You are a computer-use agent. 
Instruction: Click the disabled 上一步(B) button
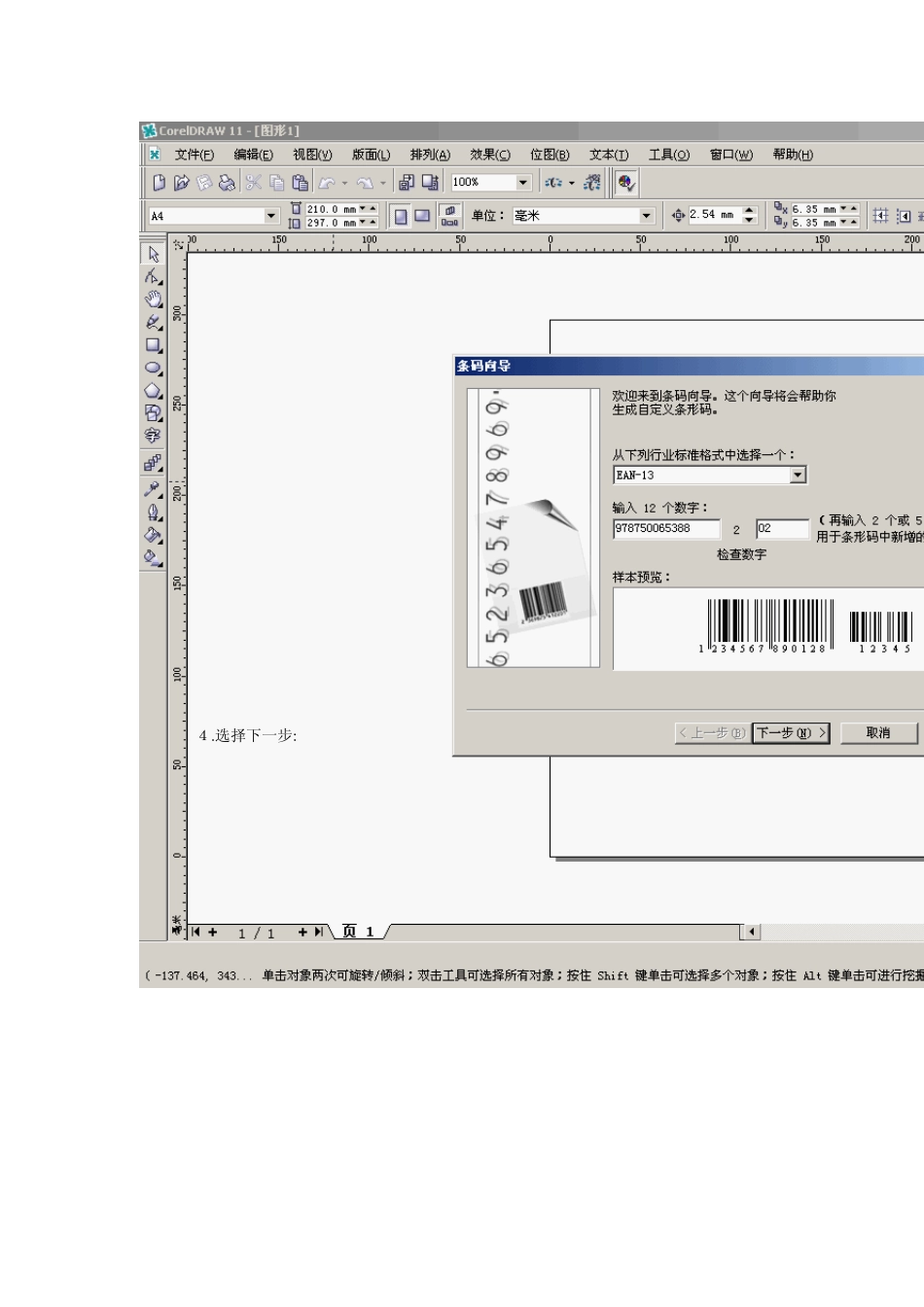coord(711,733)
